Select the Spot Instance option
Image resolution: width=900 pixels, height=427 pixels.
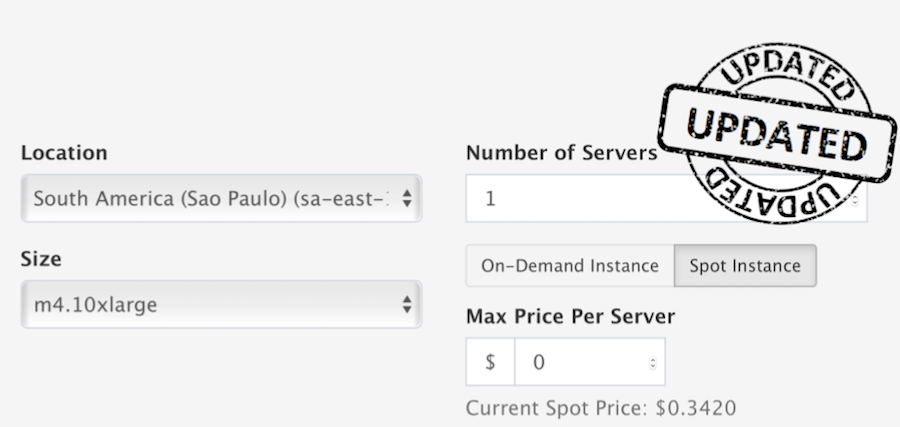coord(745,266)
